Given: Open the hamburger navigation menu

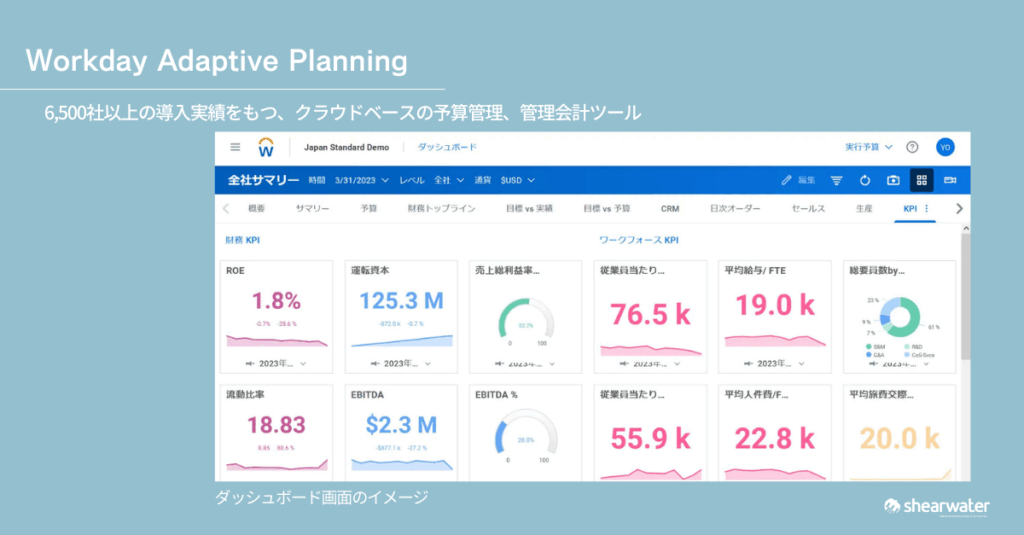Looking at the screenshot, I should (235, 147).
